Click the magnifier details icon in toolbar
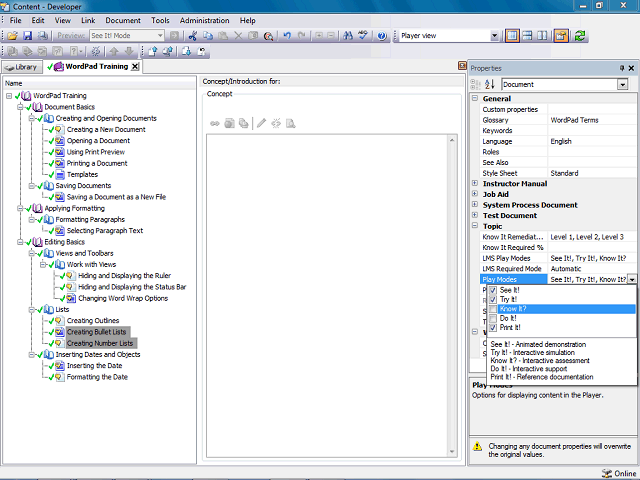The height and width of the screenshot is (480, 640). [268, 36]
